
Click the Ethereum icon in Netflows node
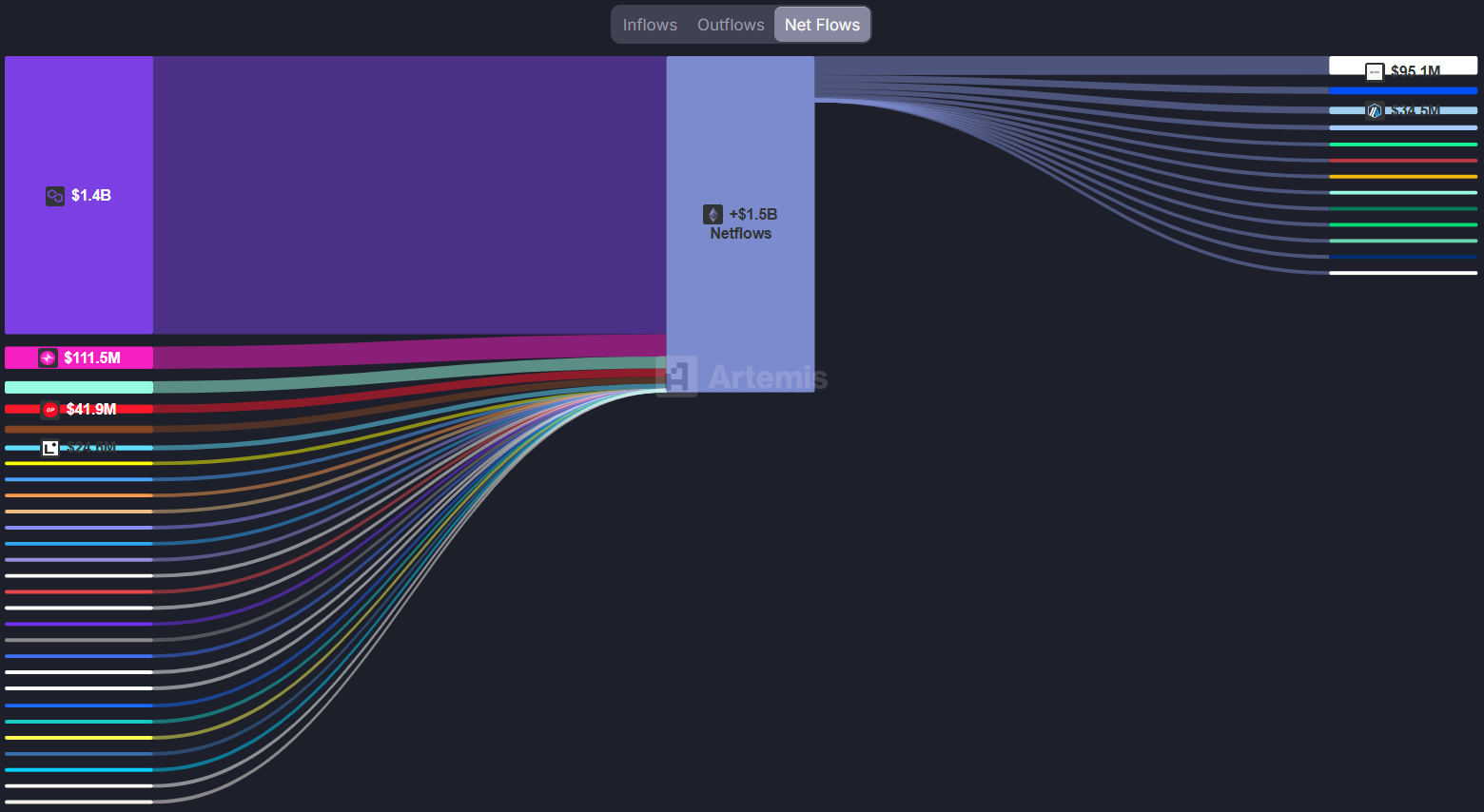tap(713, 214)
